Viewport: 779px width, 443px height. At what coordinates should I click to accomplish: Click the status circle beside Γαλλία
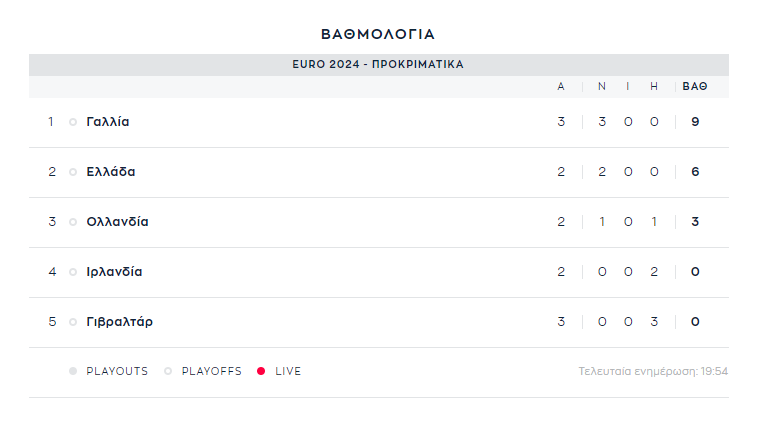pyautogui.click(x=73, y=122)
